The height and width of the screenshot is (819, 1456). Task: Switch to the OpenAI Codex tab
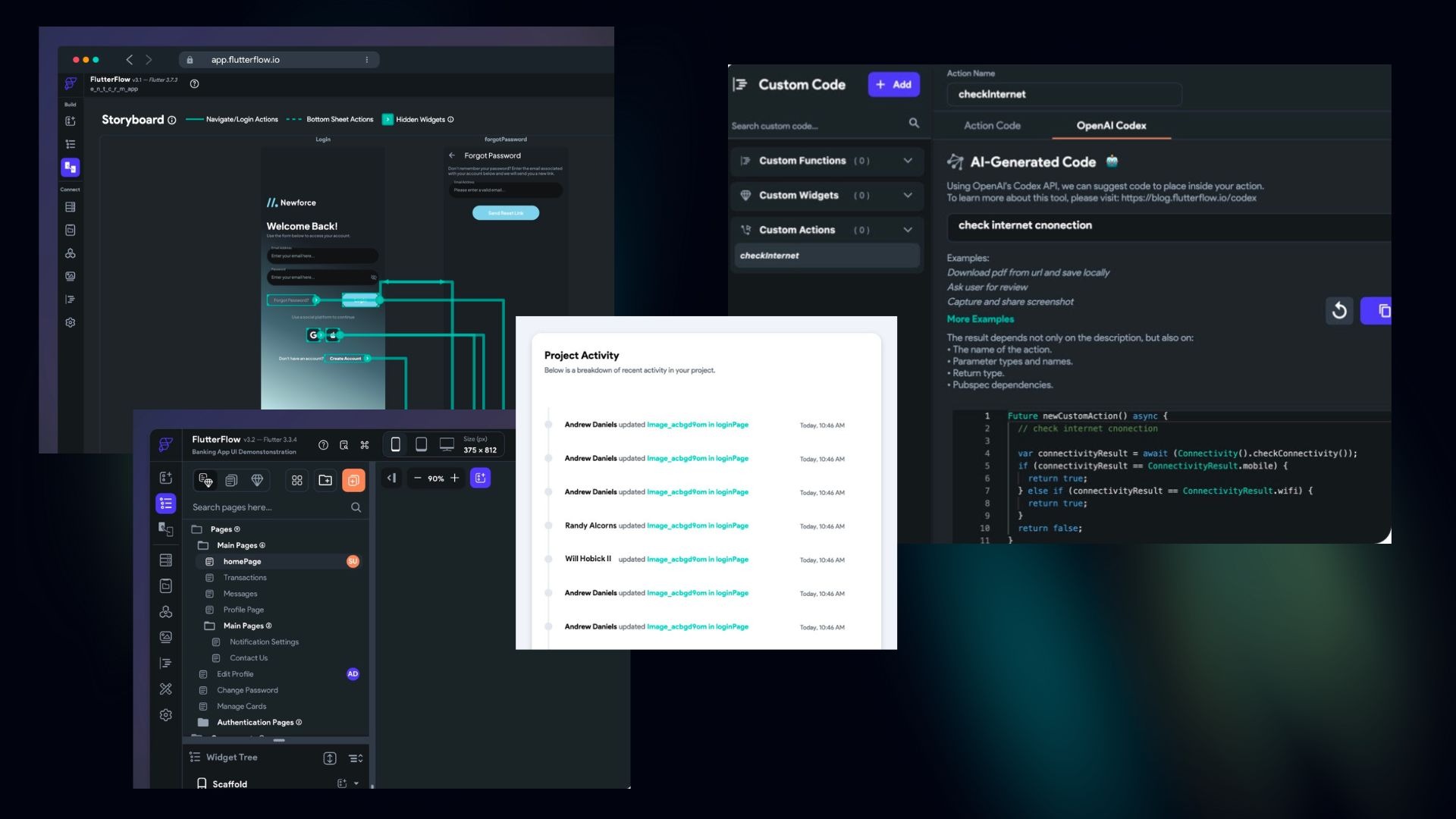click(1110, 126)
